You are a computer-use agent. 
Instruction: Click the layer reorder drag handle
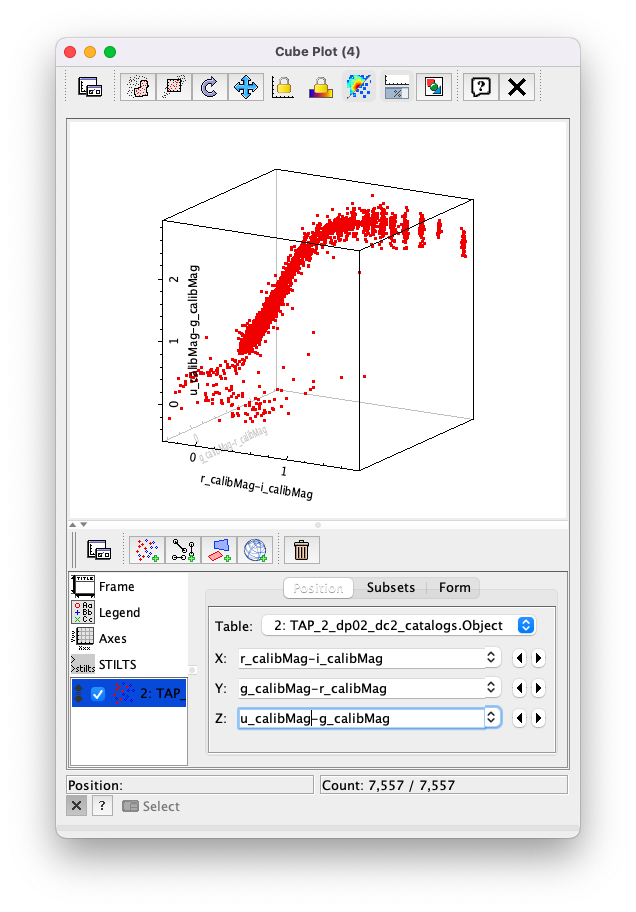click(79, 693)
